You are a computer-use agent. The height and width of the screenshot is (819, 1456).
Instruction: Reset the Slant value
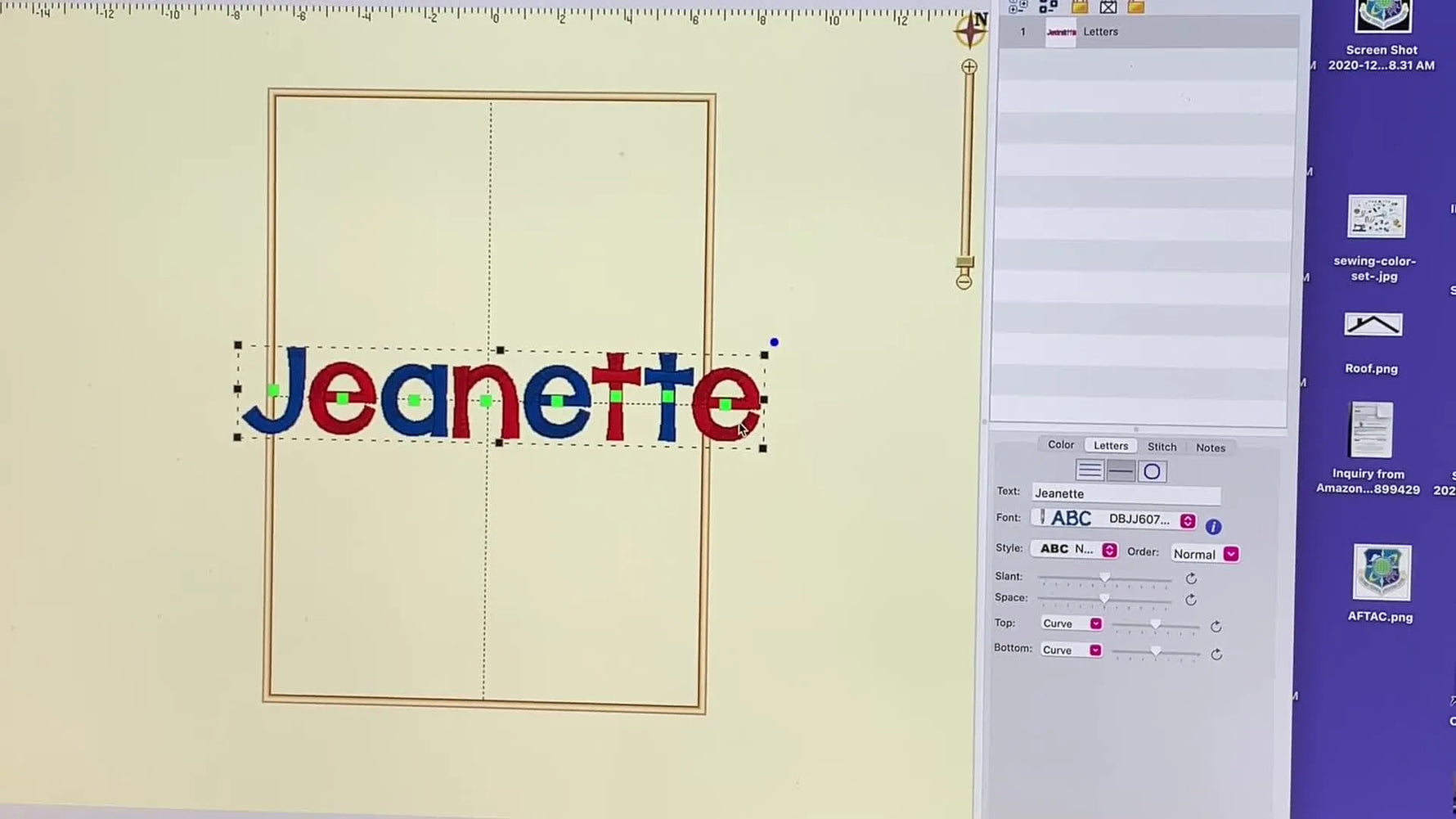click(1191, 578)
